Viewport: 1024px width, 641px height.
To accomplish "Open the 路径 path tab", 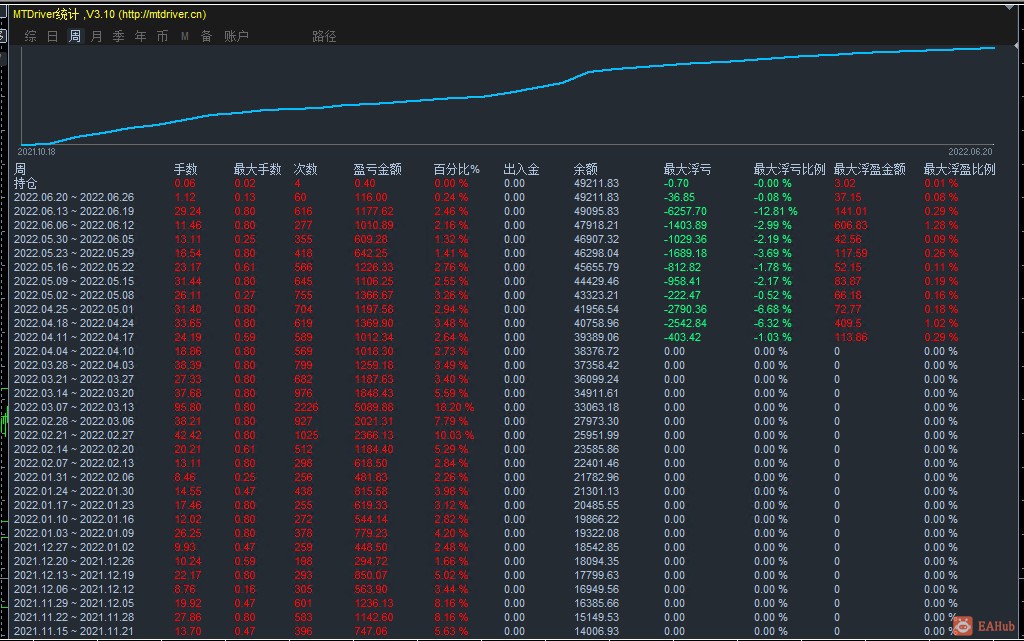I will (324, 37).
